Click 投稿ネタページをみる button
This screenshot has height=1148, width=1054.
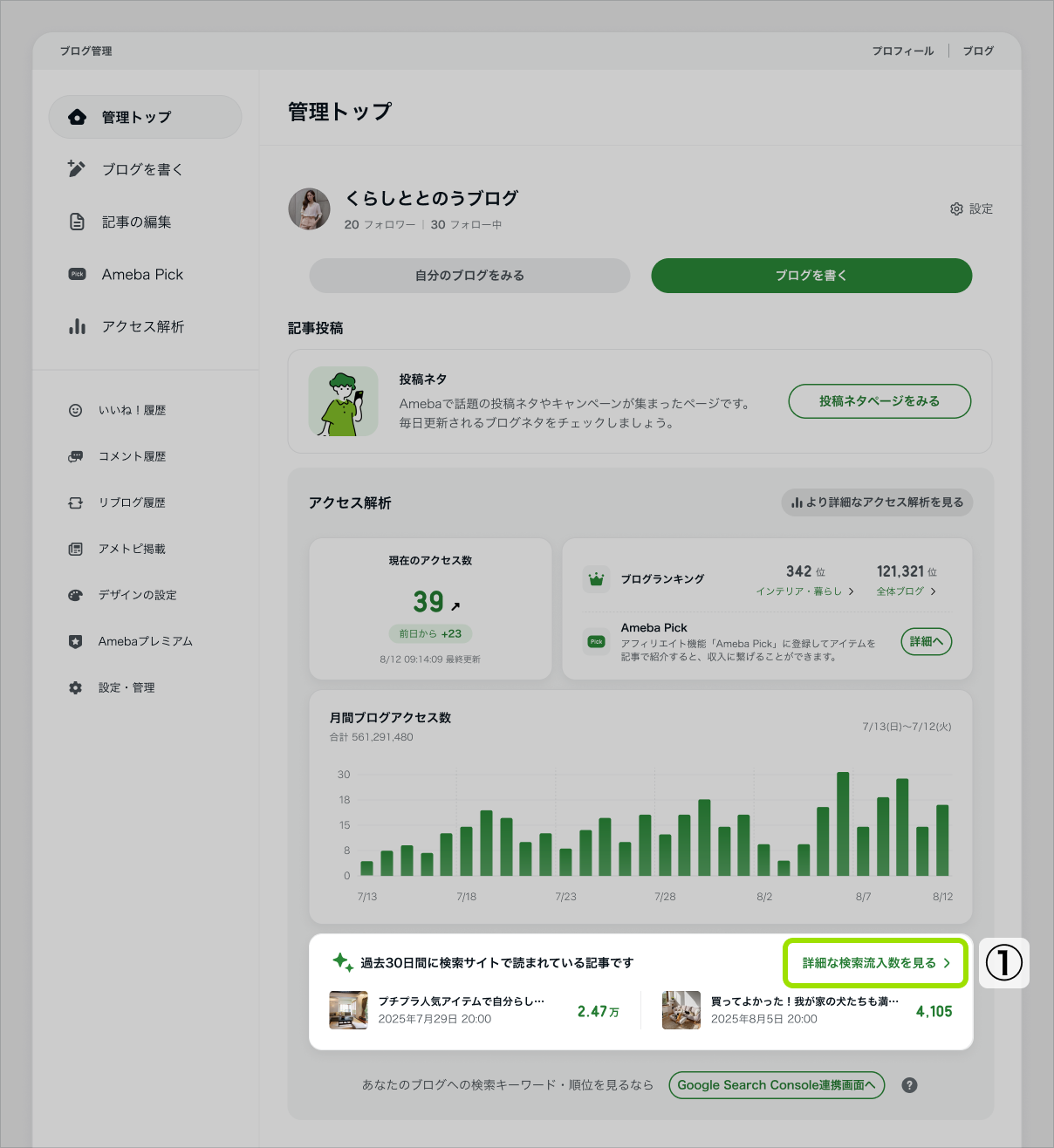coord(879,401)
